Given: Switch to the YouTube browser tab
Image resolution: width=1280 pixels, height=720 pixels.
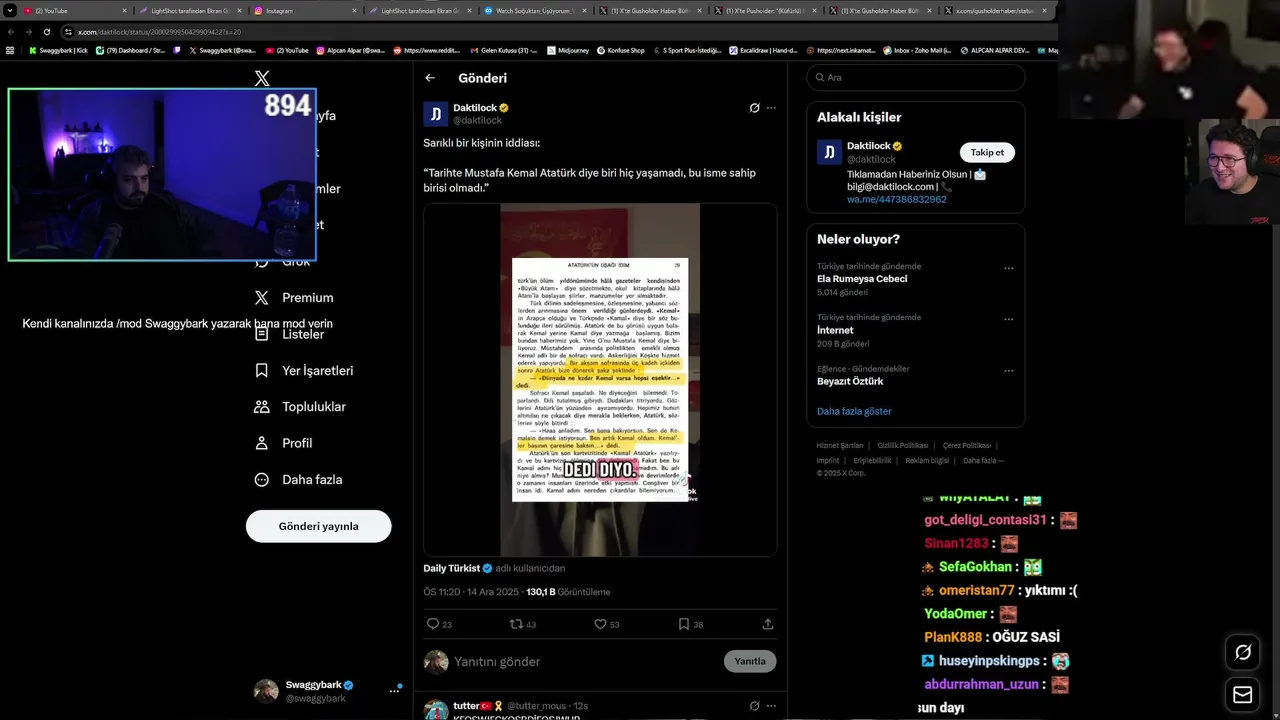Looking at the screenshot, I should coord(75,10).
